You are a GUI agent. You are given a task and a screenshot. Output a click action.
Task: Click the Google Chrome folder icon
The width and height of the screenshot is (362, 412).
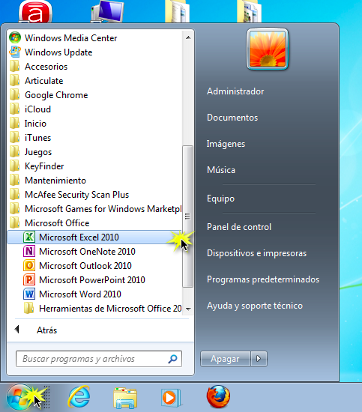15,95
